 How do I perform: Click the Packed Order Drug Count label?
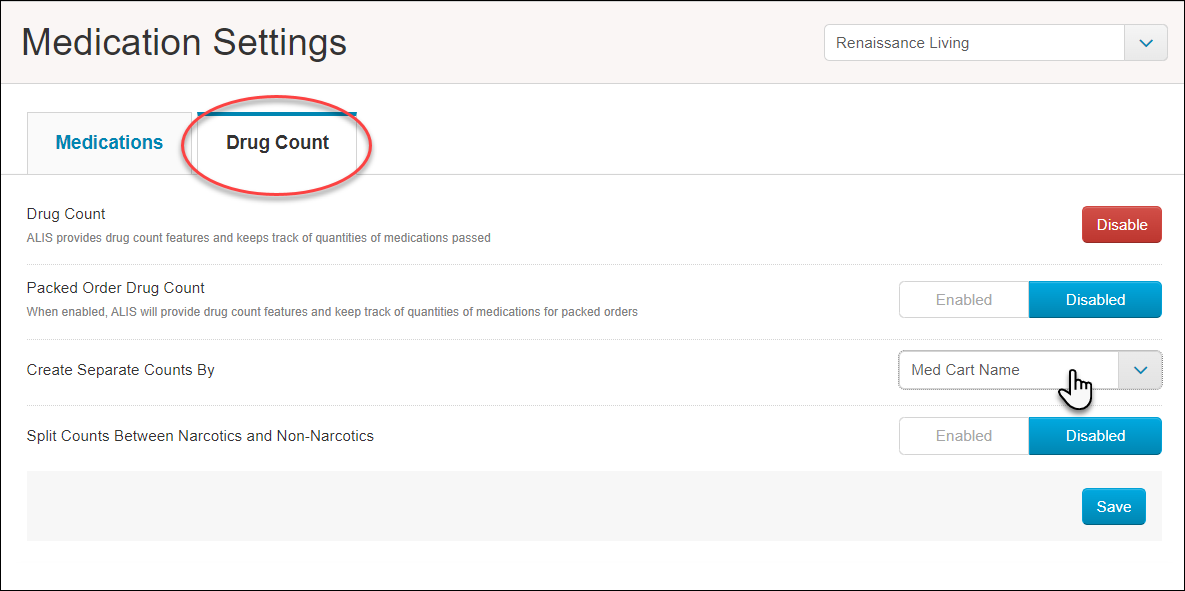115,287
